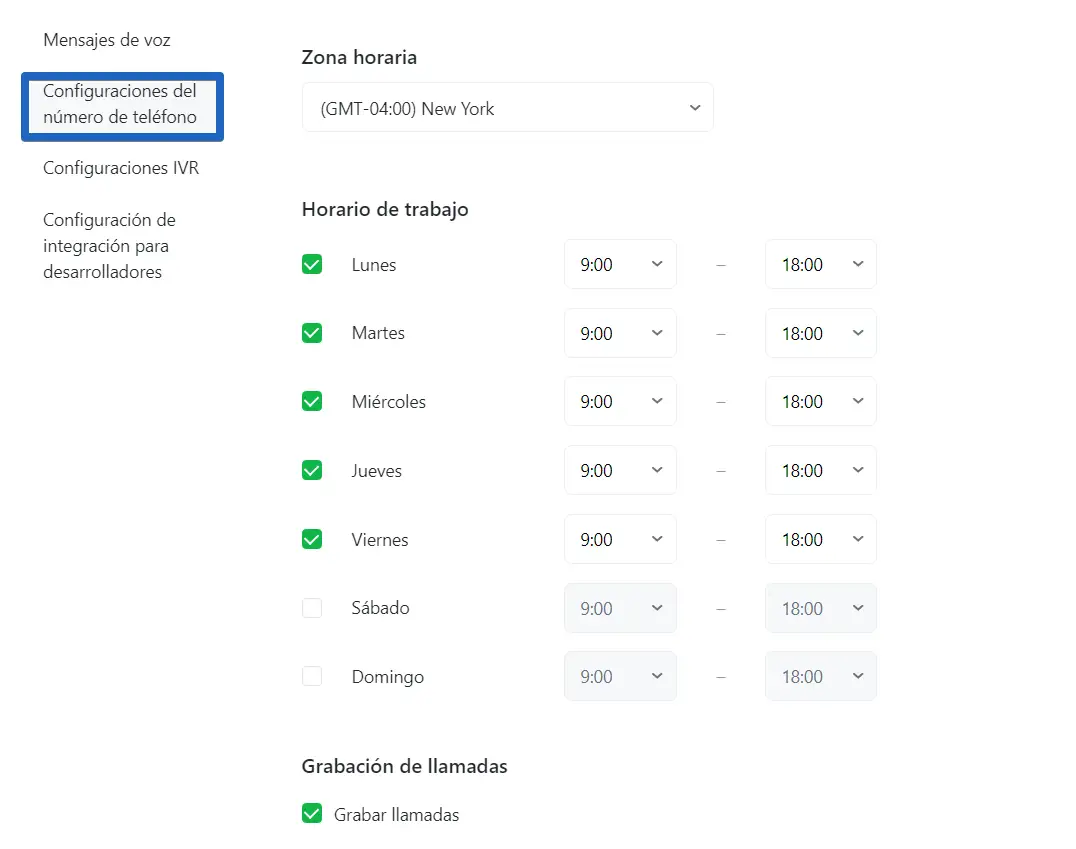Screen dimensions: 1076x849
Task: Disable Martes working day
Action: pyautogui.click(x=312, y=333)
